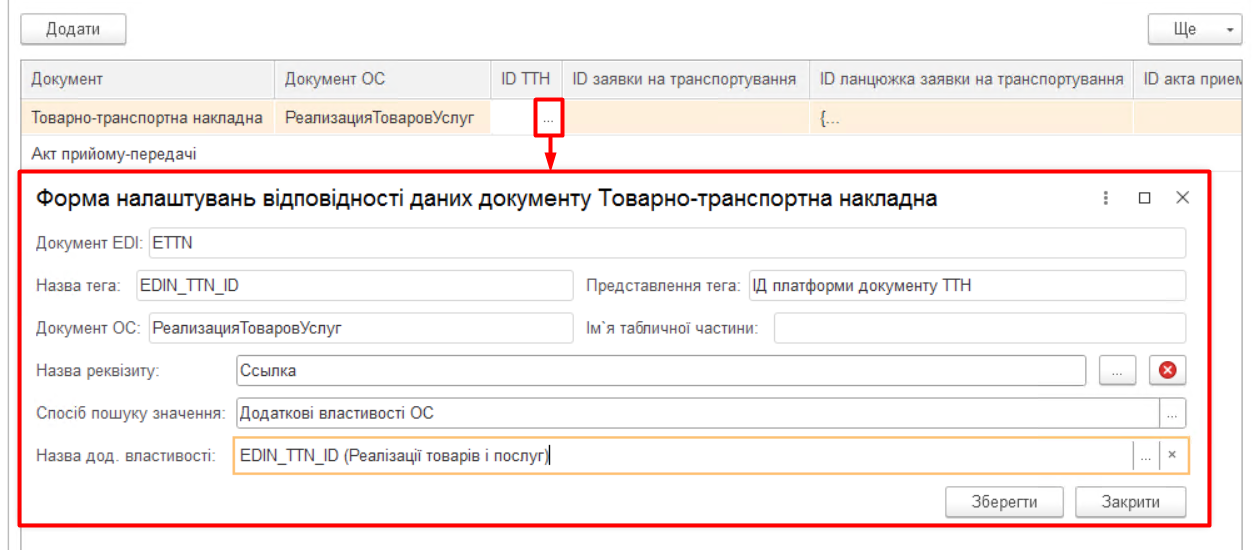Click the Документ ОС column header

click(335, 79)
